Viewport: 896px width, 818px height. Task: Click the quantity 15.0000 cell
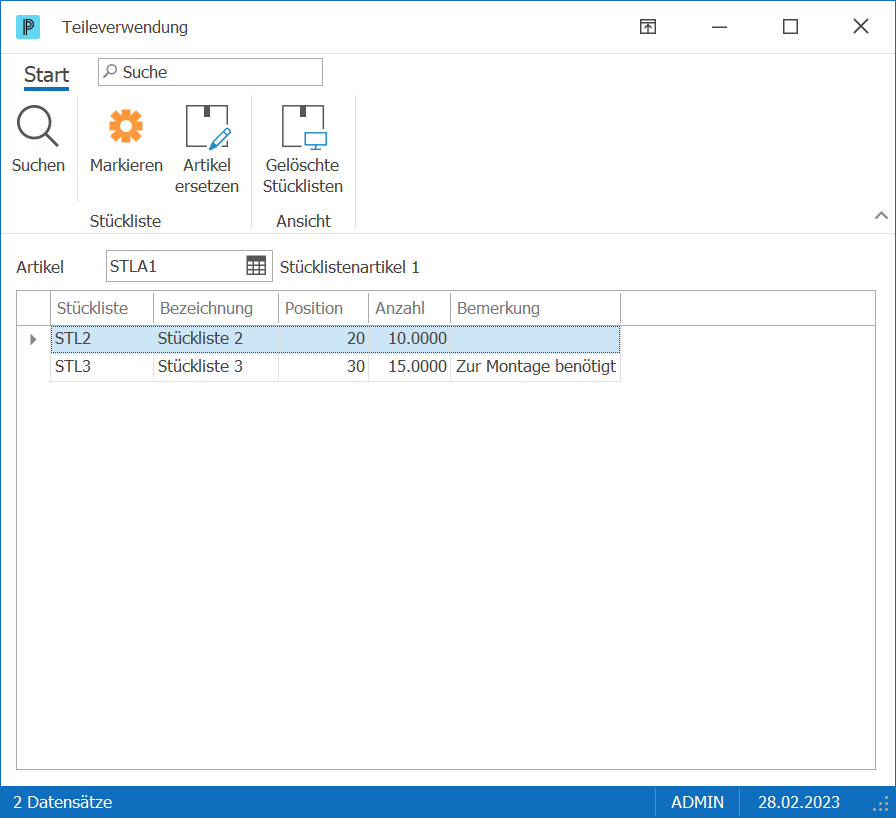coord(410,367)
